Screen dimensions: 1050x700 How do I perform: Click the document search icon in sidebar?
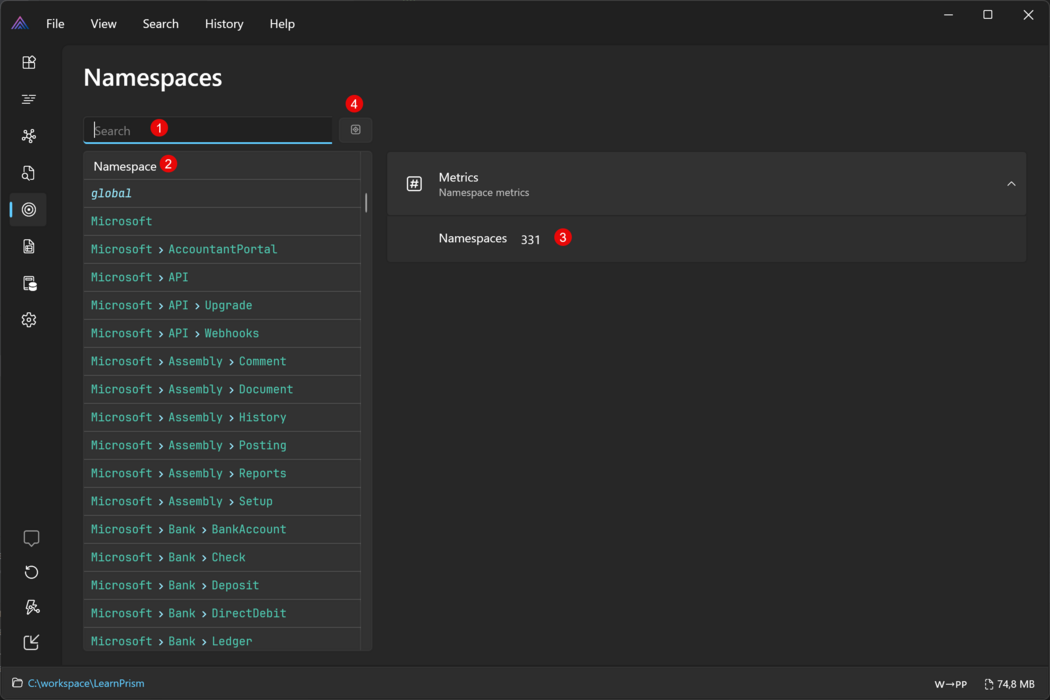[x=29, y=173]
